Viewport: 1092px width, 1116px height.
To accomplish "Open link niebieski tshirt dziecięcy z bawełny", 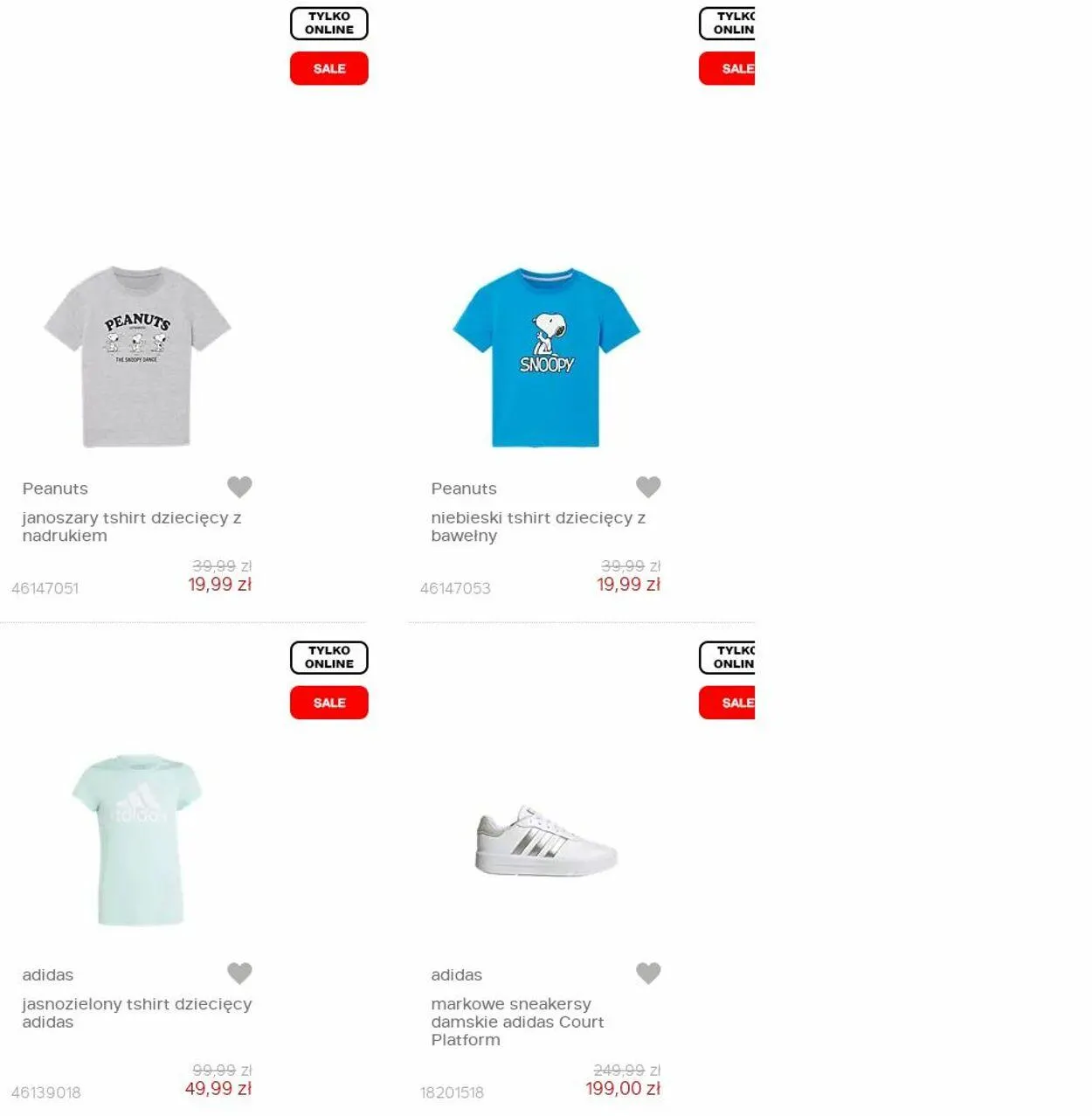I will tap(538, 527).
